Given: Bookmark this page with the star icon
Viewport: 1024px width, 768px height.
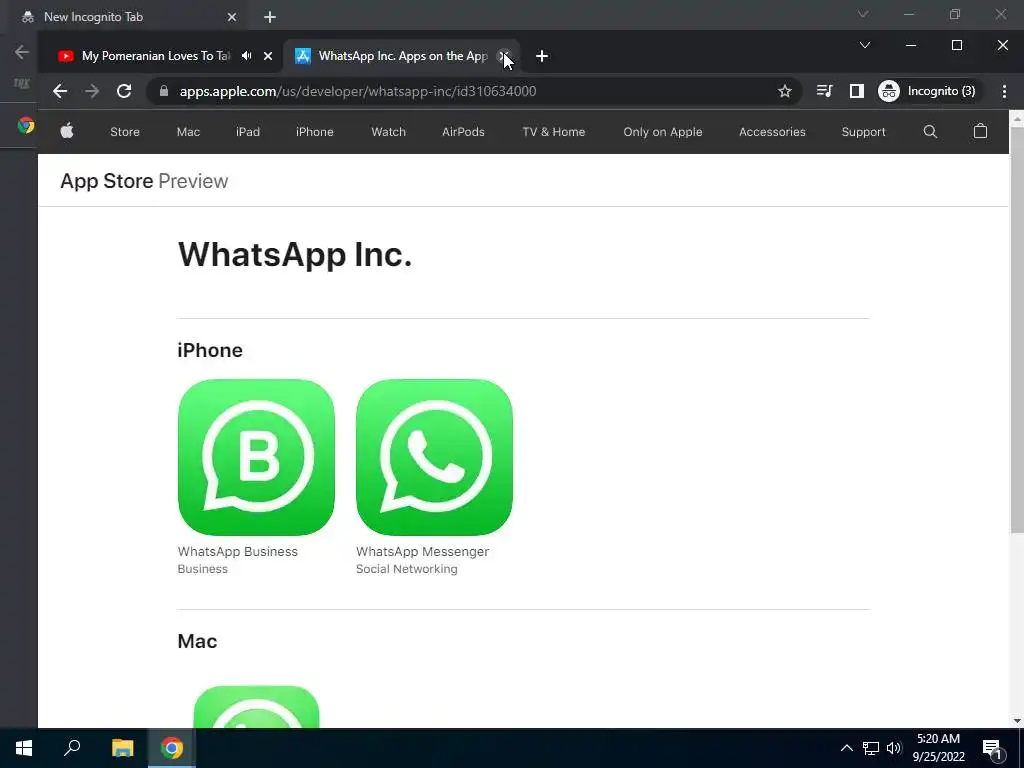Looking at the screenshot, I should click(x=784, y=91).
